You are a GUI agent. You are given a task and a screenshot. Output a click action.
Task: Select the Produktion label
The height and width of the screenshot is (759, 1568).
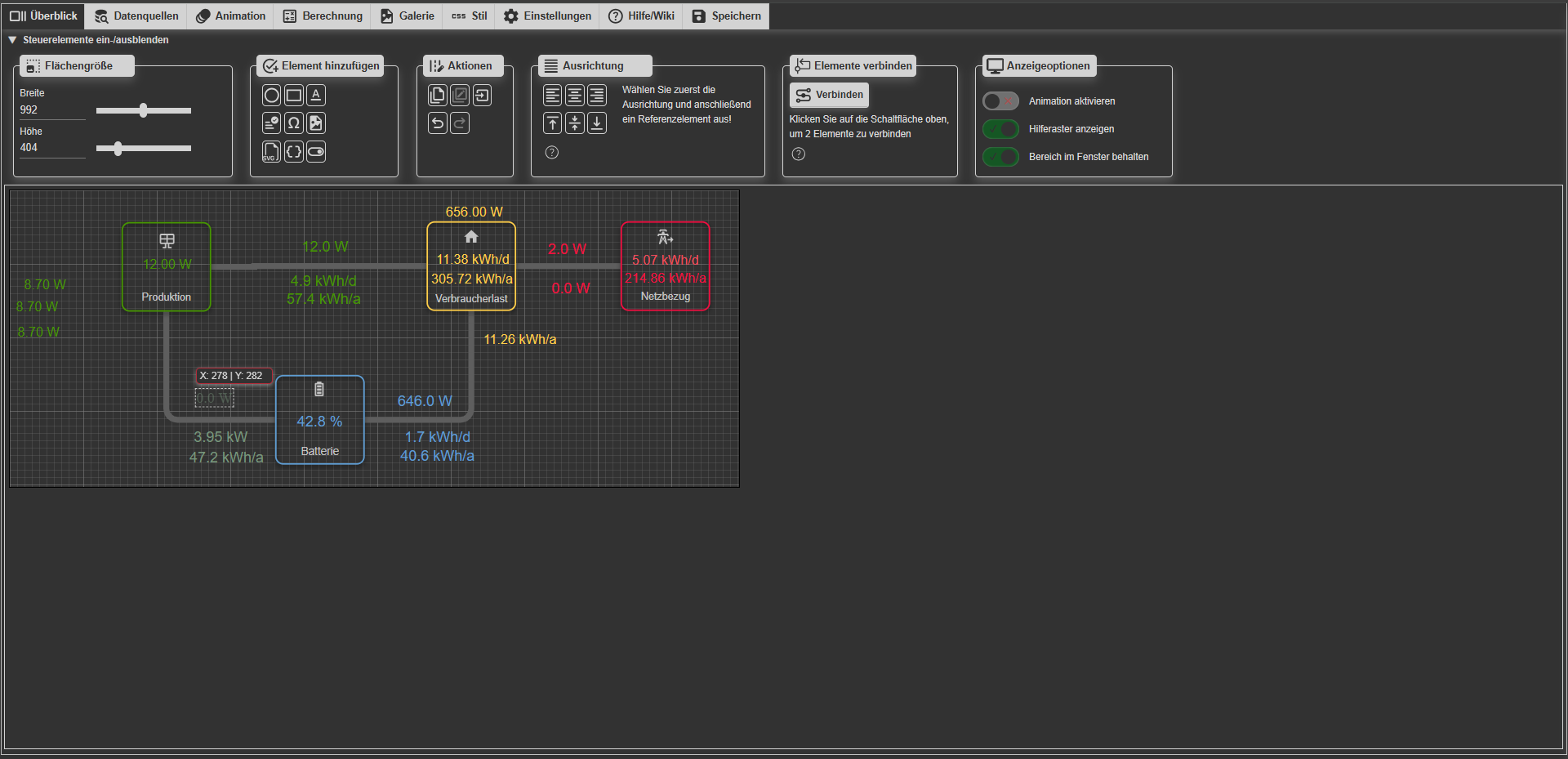(167, 297)
